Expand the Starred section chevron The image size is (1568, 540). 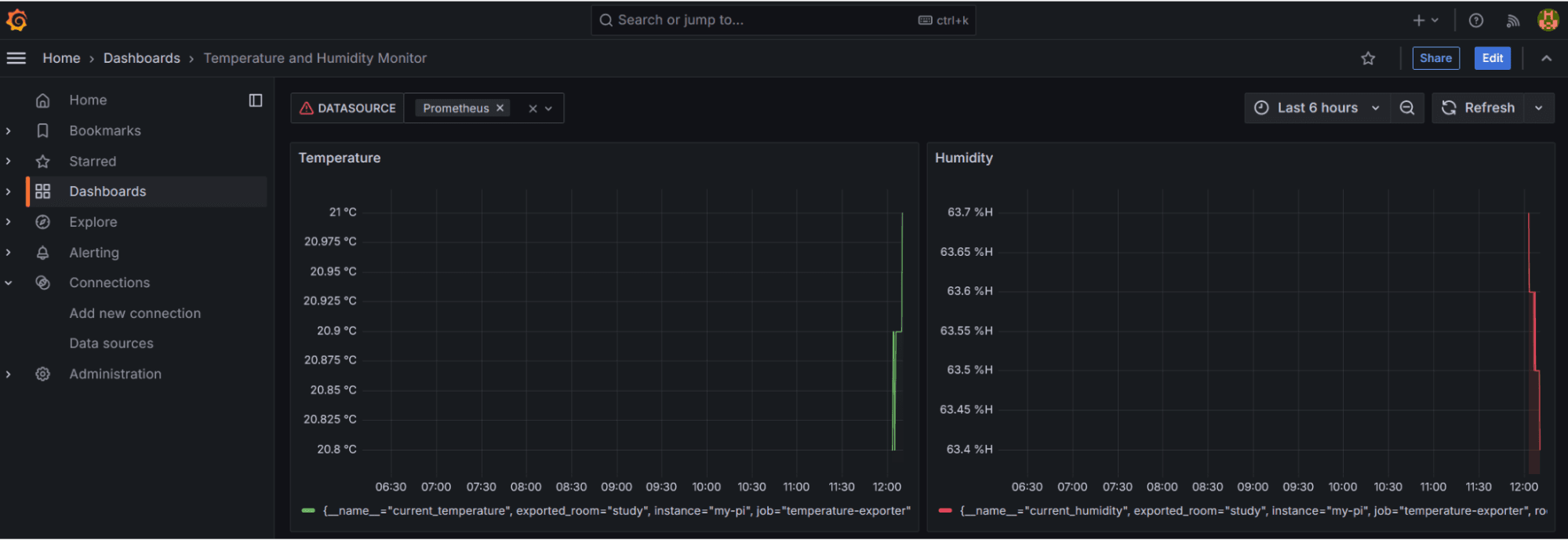coord(9,161)
